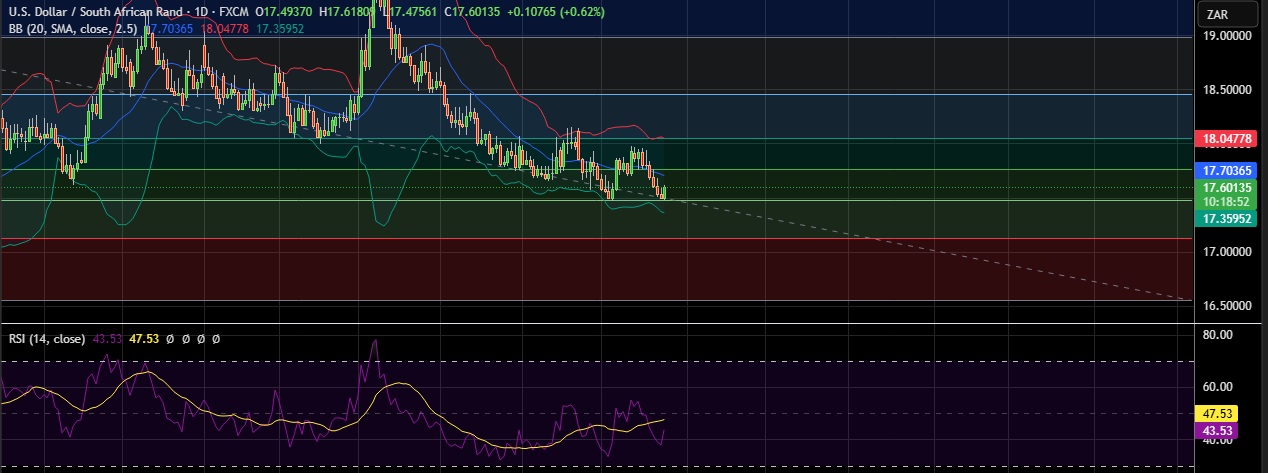This screenshot has width=1268, height=473.
Task: Click the red 18.04778 price axis label
Action: click(1228, 139)
